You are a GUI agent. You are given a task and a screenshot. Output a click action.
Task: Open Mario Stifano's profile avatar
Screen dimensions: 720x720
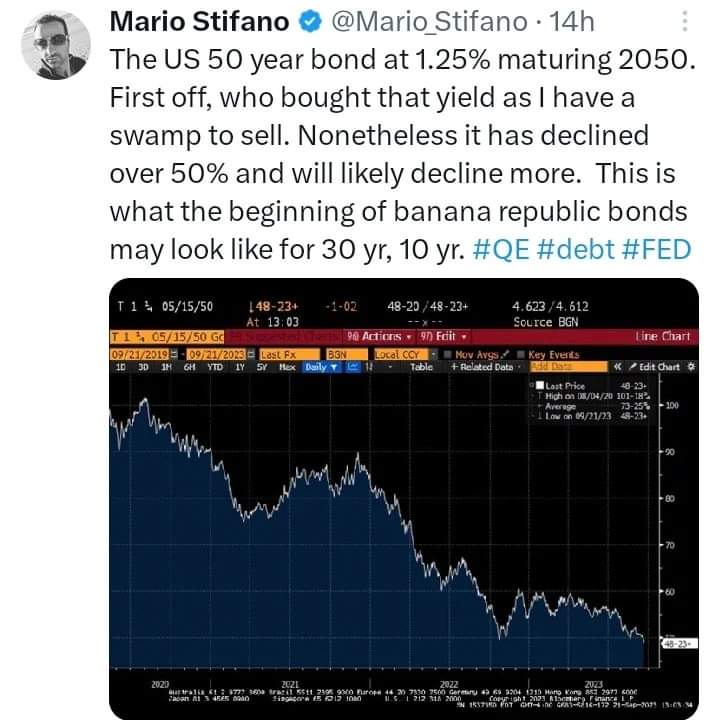(56, 45)
